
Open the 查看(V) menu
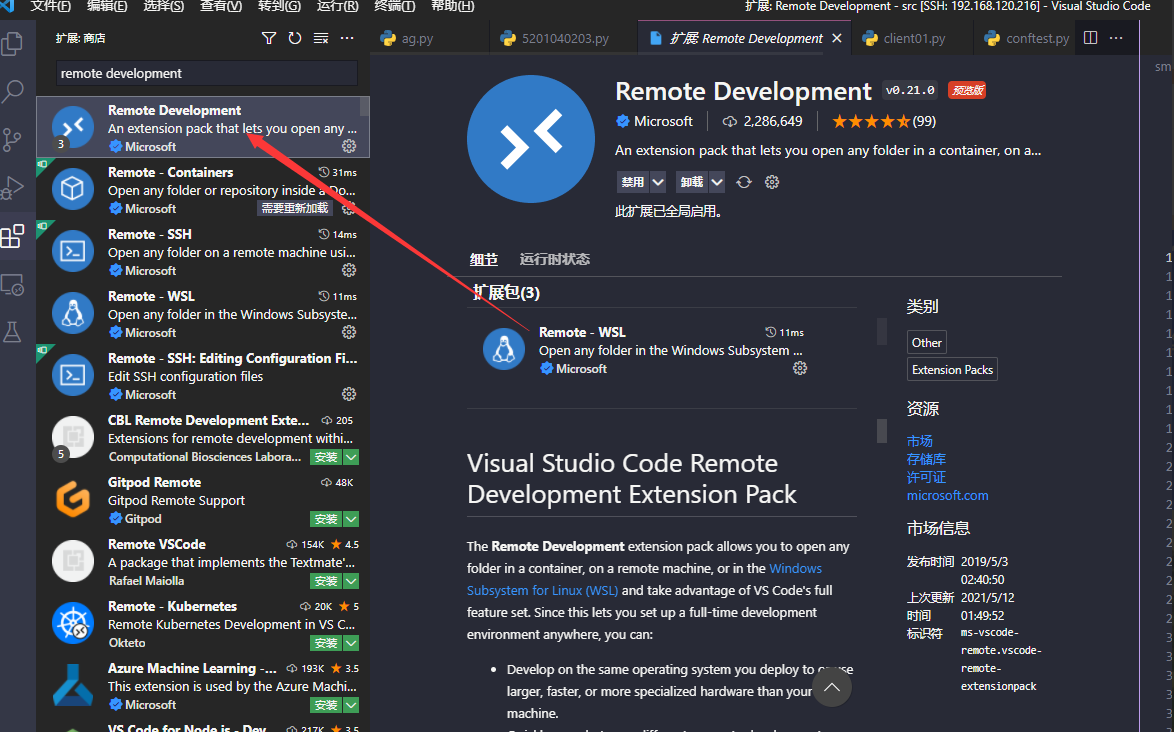click(221, 6)
